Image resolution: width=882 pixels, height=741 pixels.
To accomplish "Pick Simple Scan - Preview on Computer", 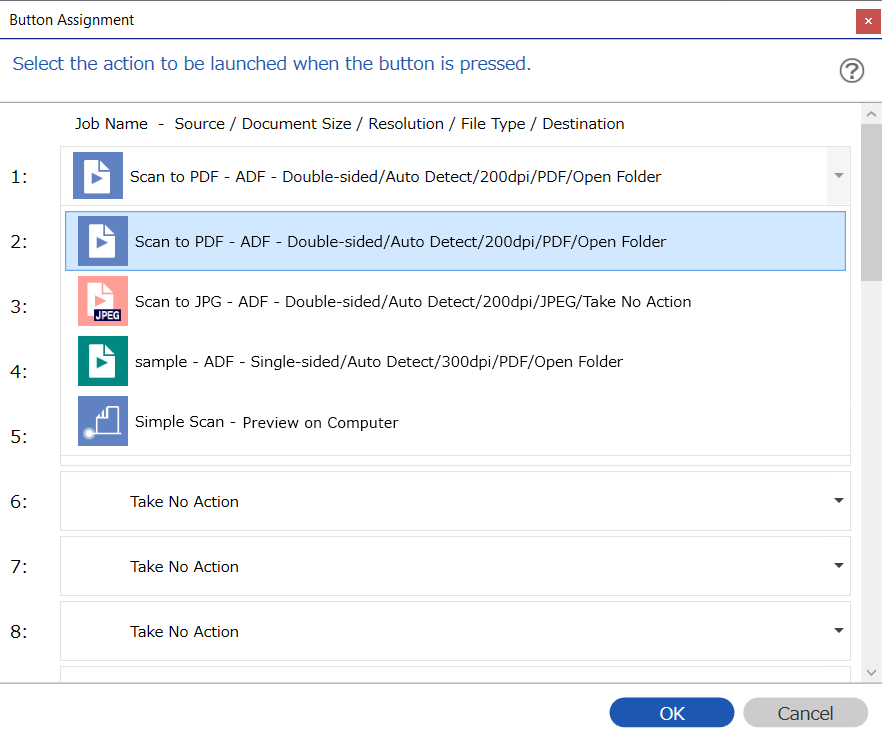I will (456, 421).
